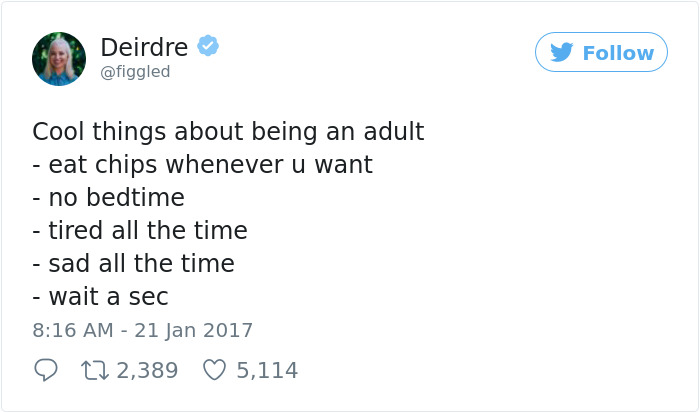Follow Deirdre with the Follow button
The image size is (700, 413).
pyautogui.click(x=601, y=53)
